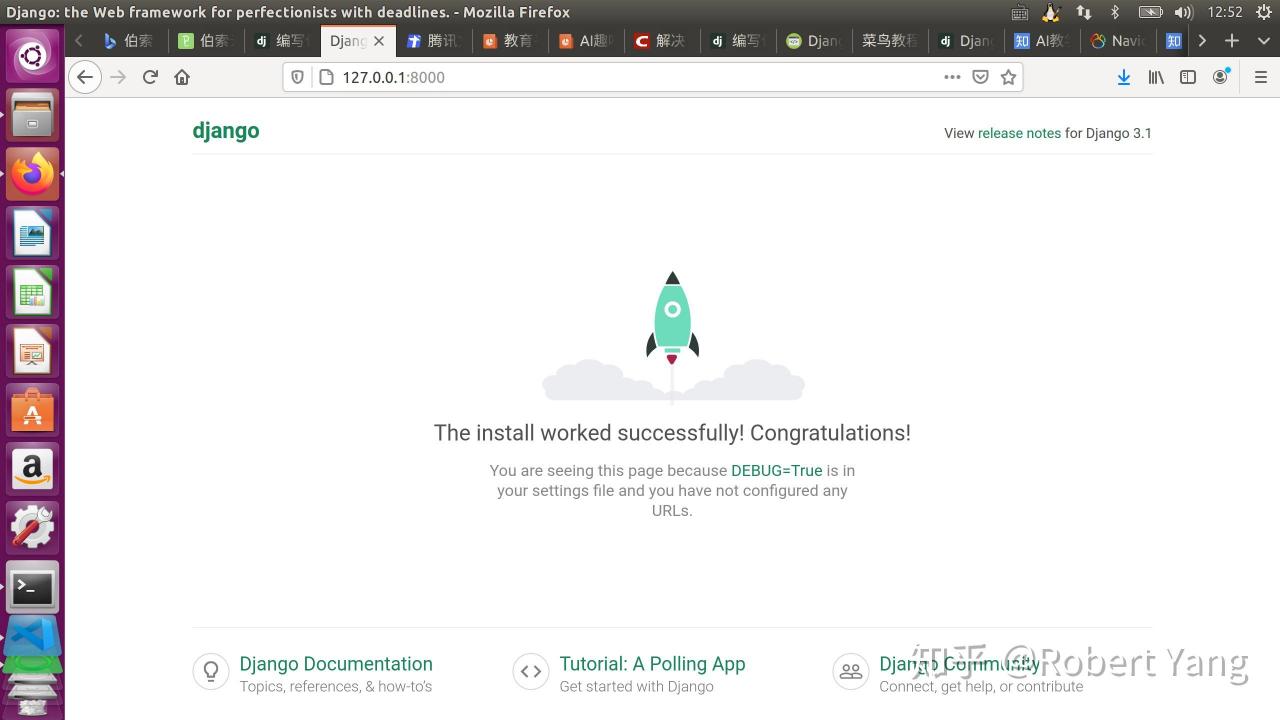The image size is (1280, 720).
Task: Show site information for 127.0.0.1
Action: coord(325,77)
